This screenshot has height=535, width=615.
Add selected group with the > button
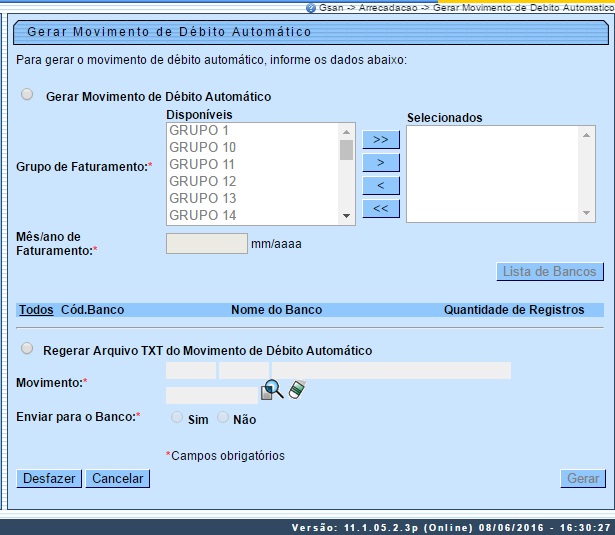click(x=380, y=162)
